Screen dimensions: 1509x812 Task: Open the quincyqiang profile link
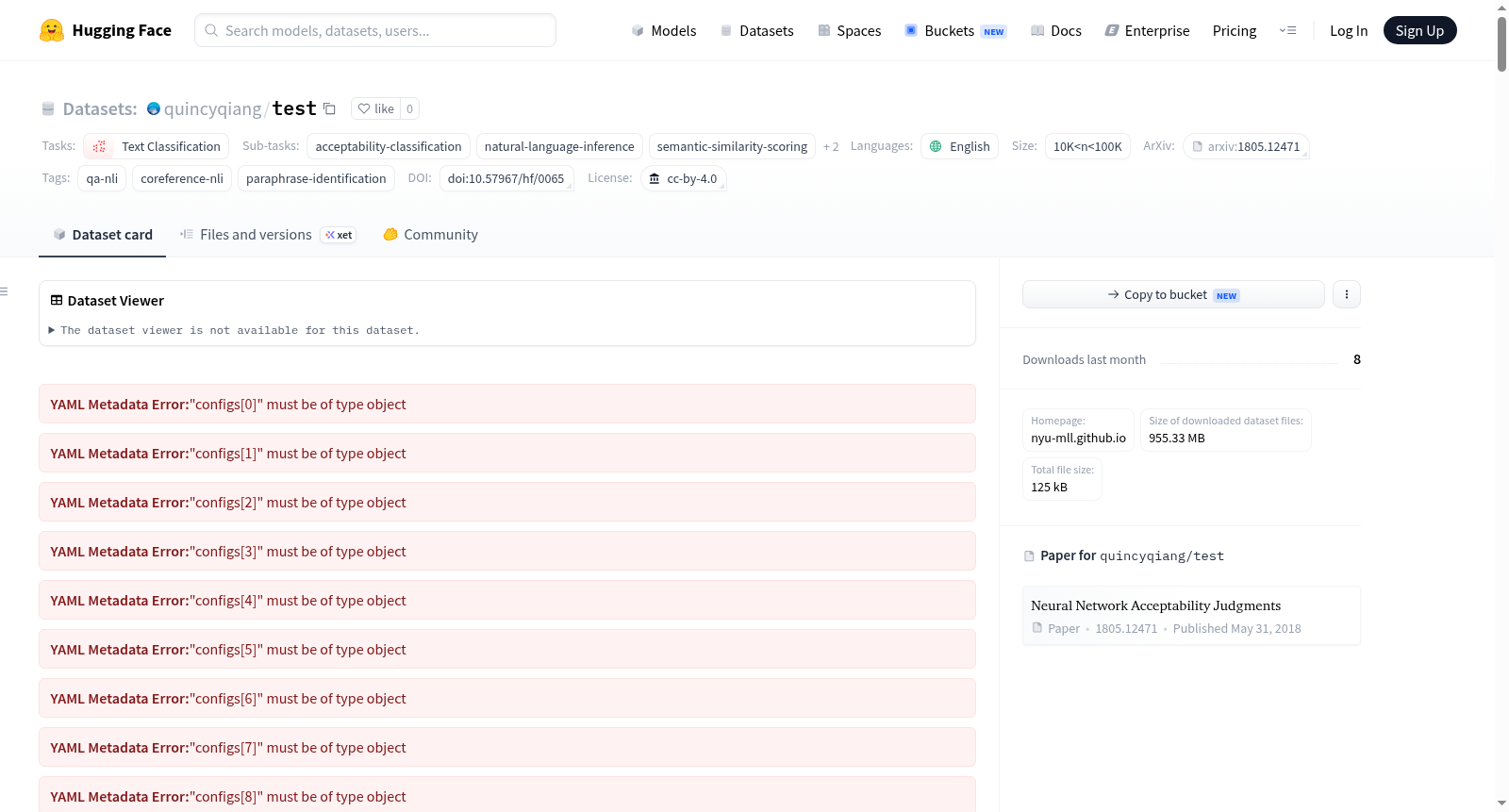[213, 108]
